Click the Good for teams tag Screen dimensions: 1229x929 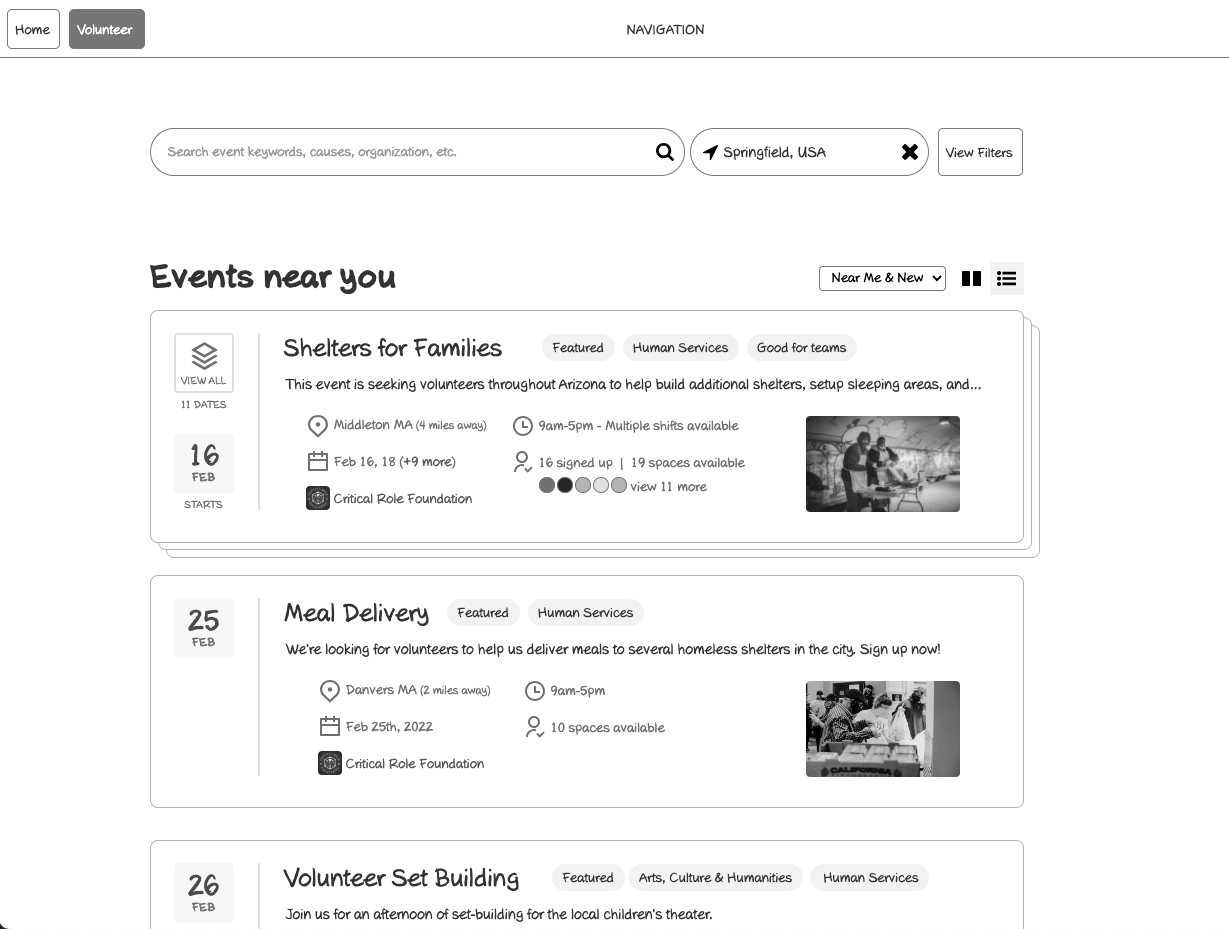pos(801,348)
